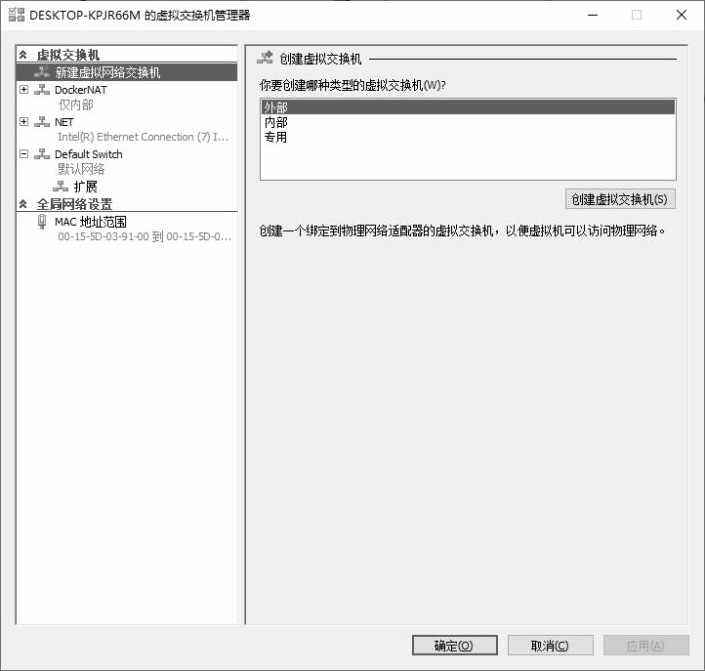The width and height of the screenshot is (705, 671).
Task: Close the Virtual Switch Manager window
Action: [681, 15]
